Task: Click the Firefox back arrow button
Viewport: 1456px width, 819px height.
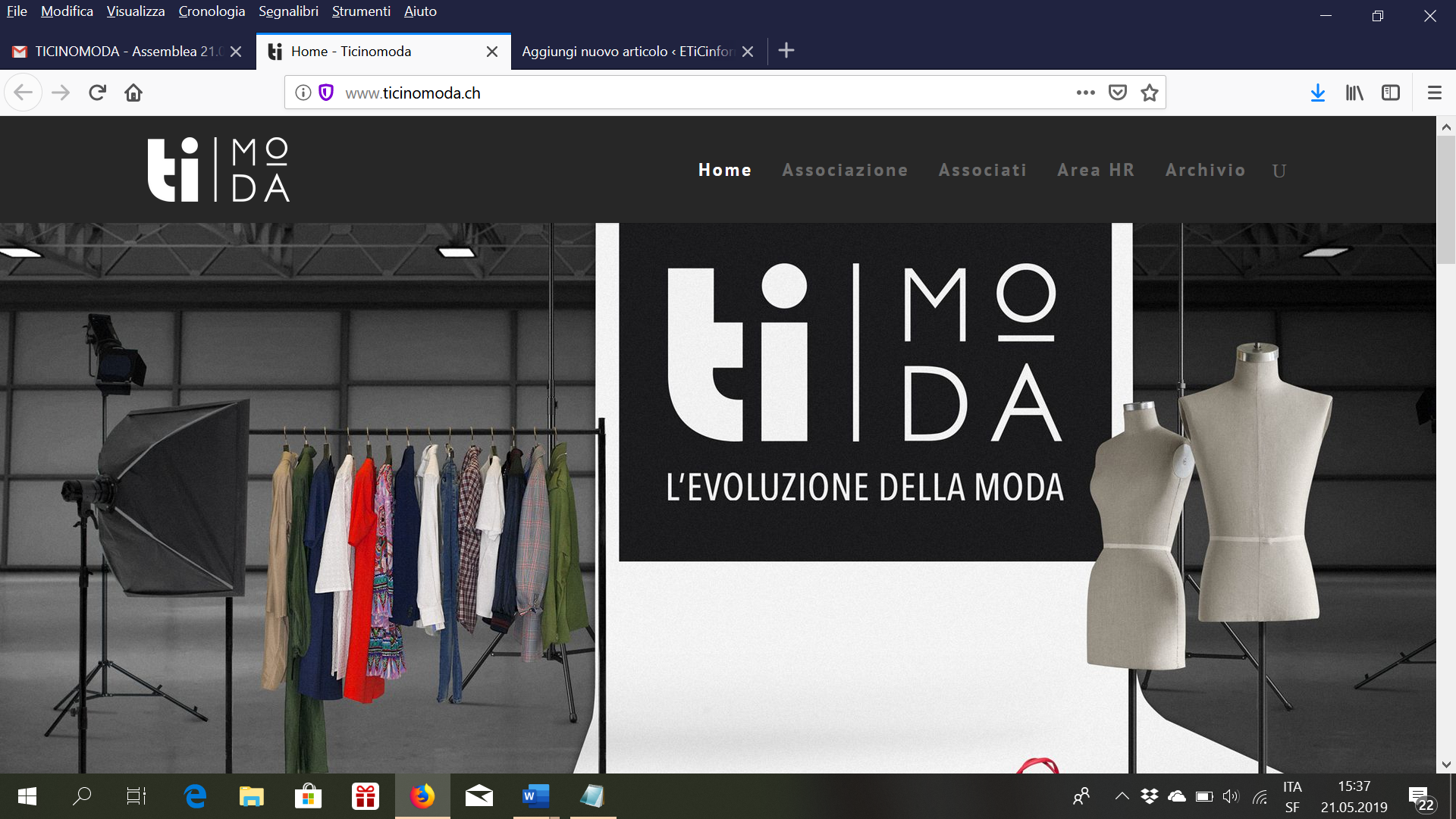Action: click(24, 93)
